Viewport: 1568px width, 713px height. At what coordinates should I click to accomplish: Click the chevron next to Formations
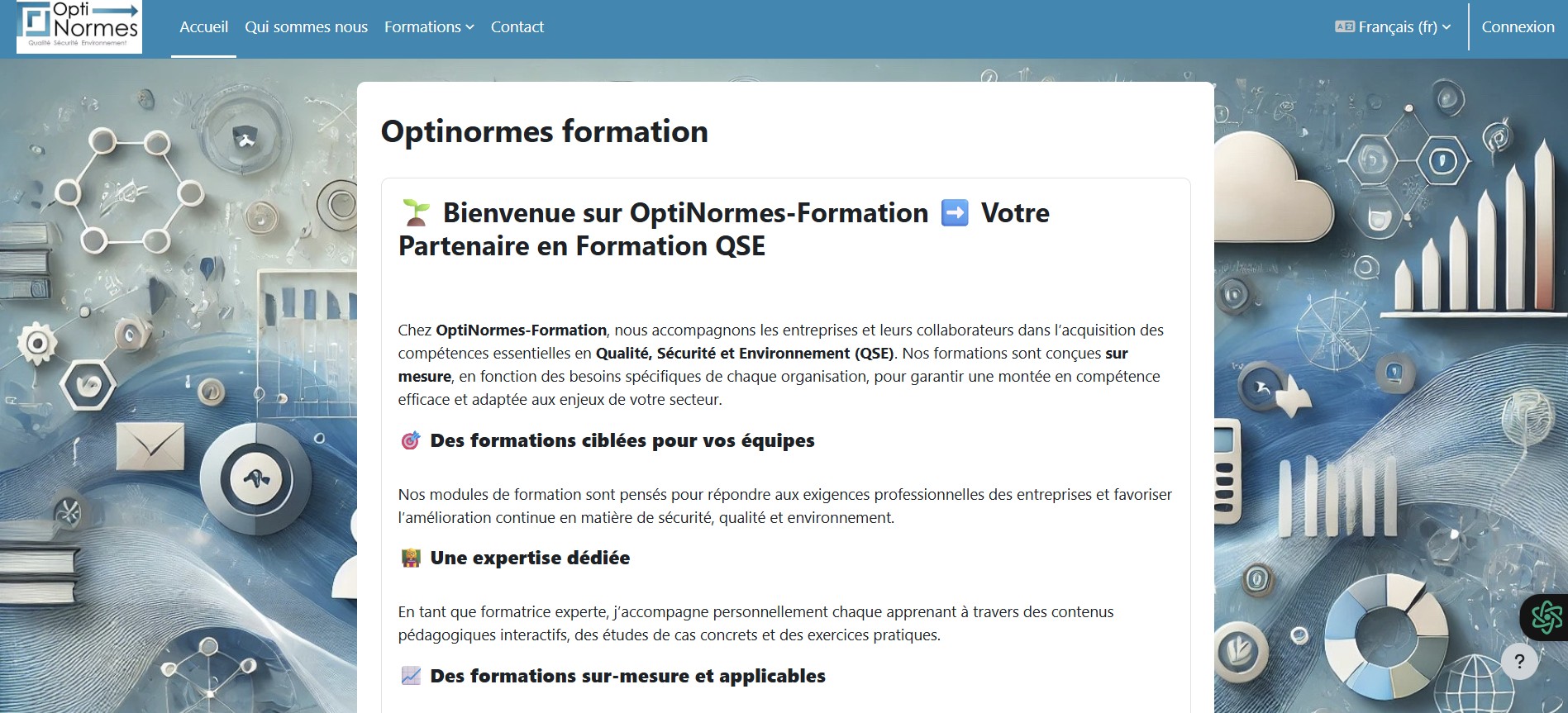point(469,27)
